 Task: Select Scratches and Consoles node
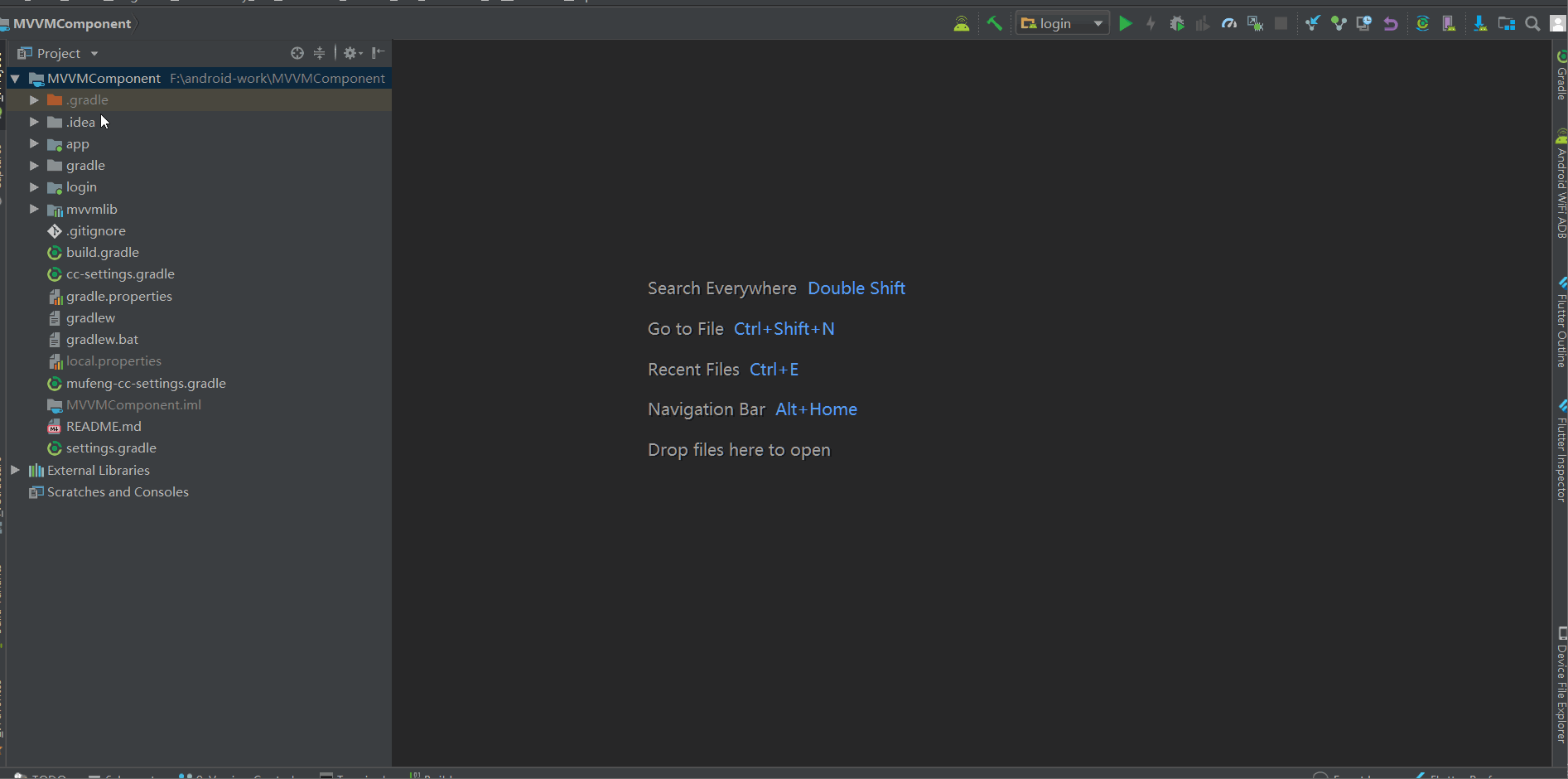(118, 492)
